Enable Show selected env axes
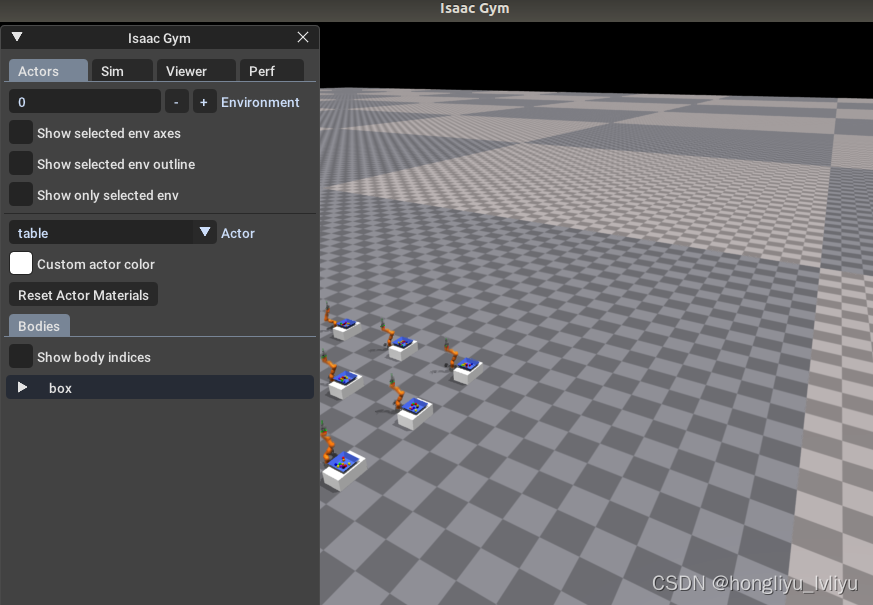Image resolution: width=873 pixels, height=605 pixels. 21,133
